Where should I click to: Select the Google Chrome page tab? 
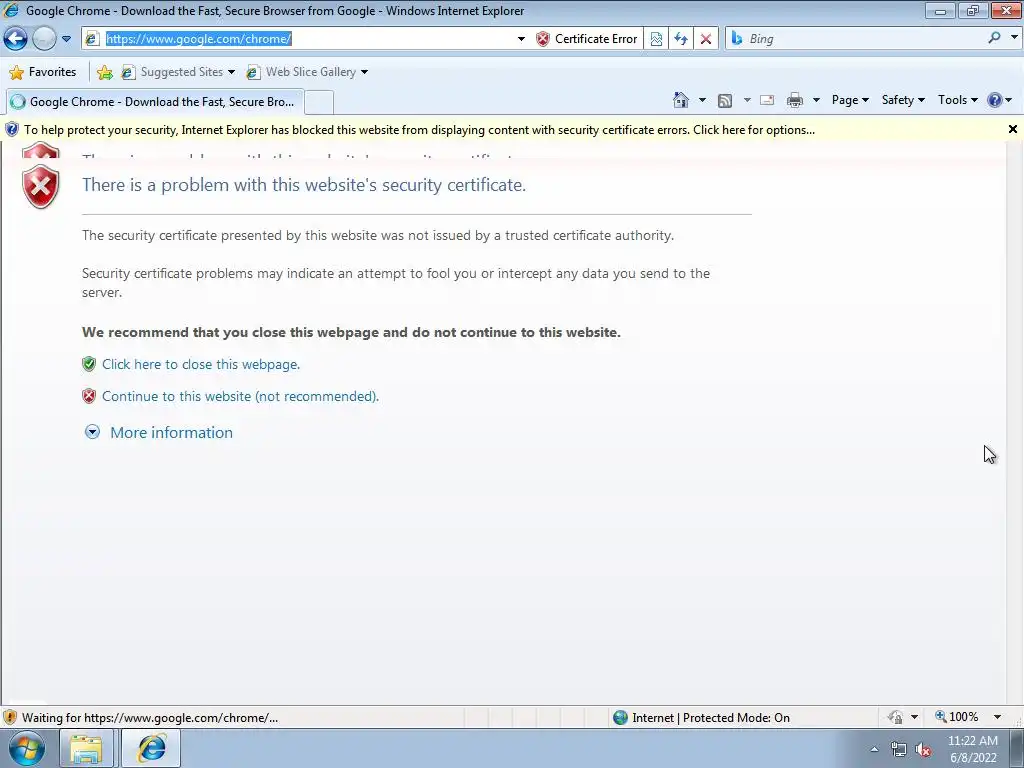(154, 102)
